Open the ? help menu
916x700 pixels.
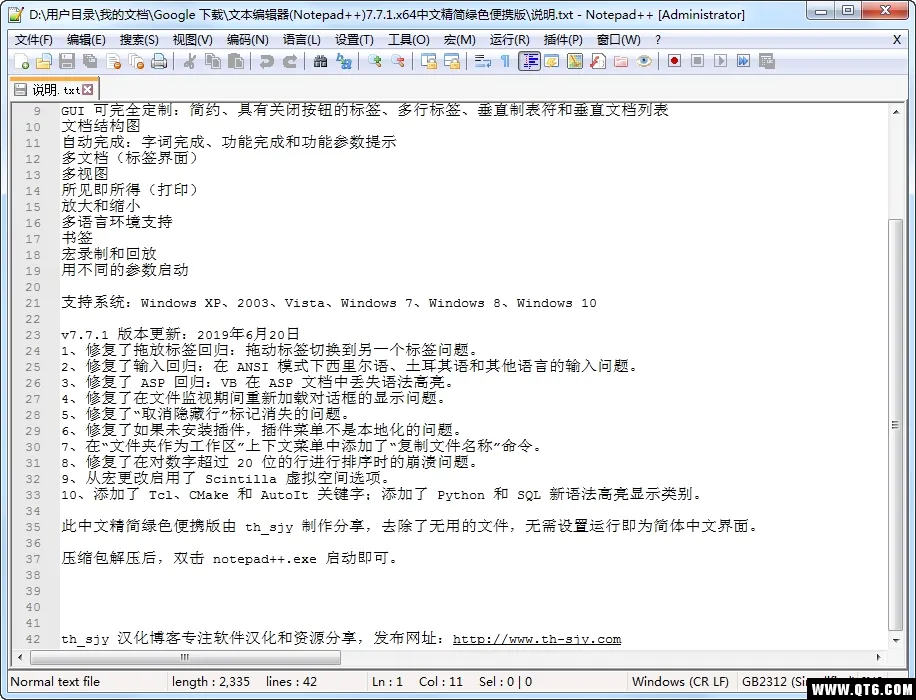pos(658,40)
